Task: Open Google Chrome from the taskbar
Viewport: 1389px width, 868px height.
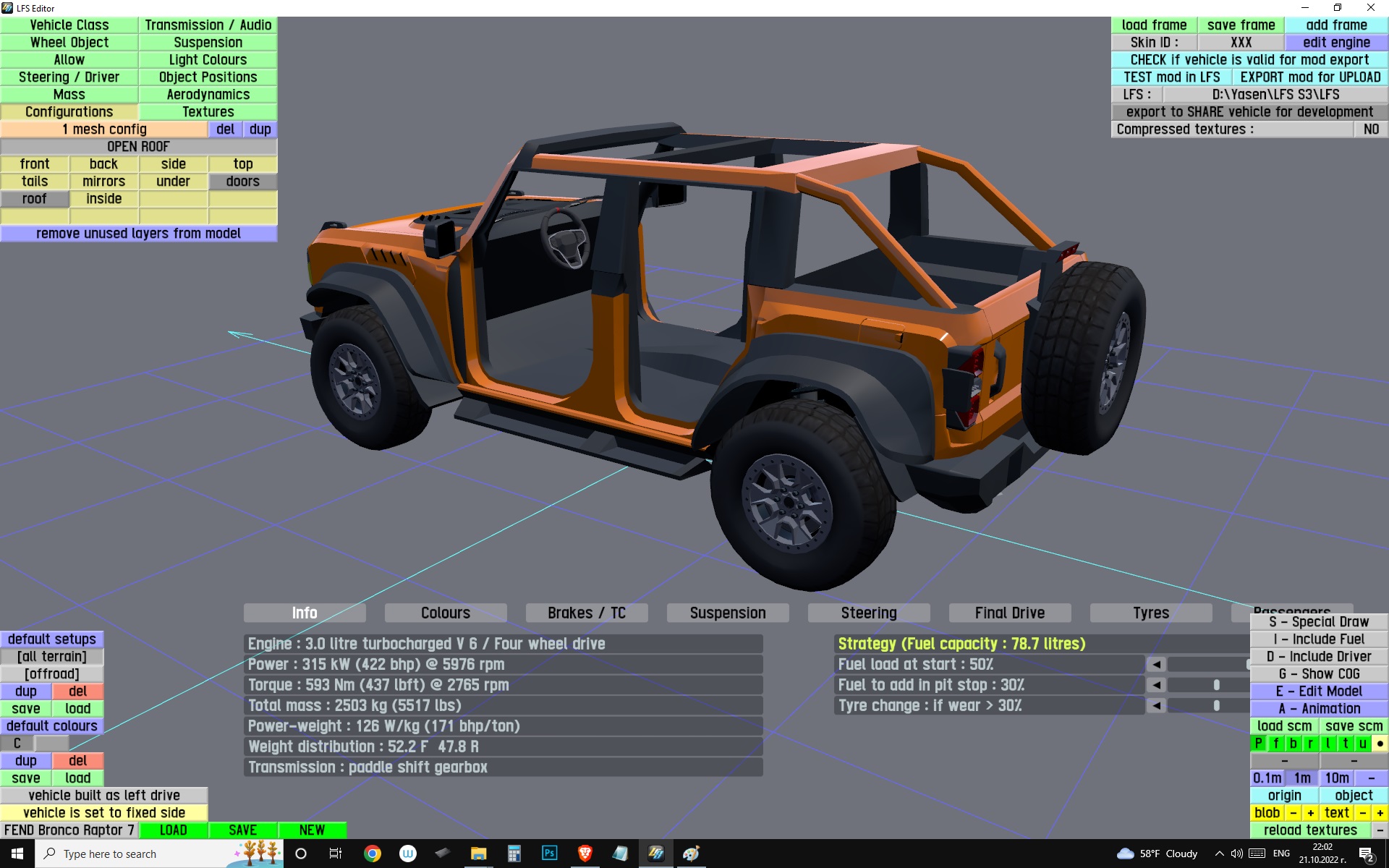Action: pos(373,854)
